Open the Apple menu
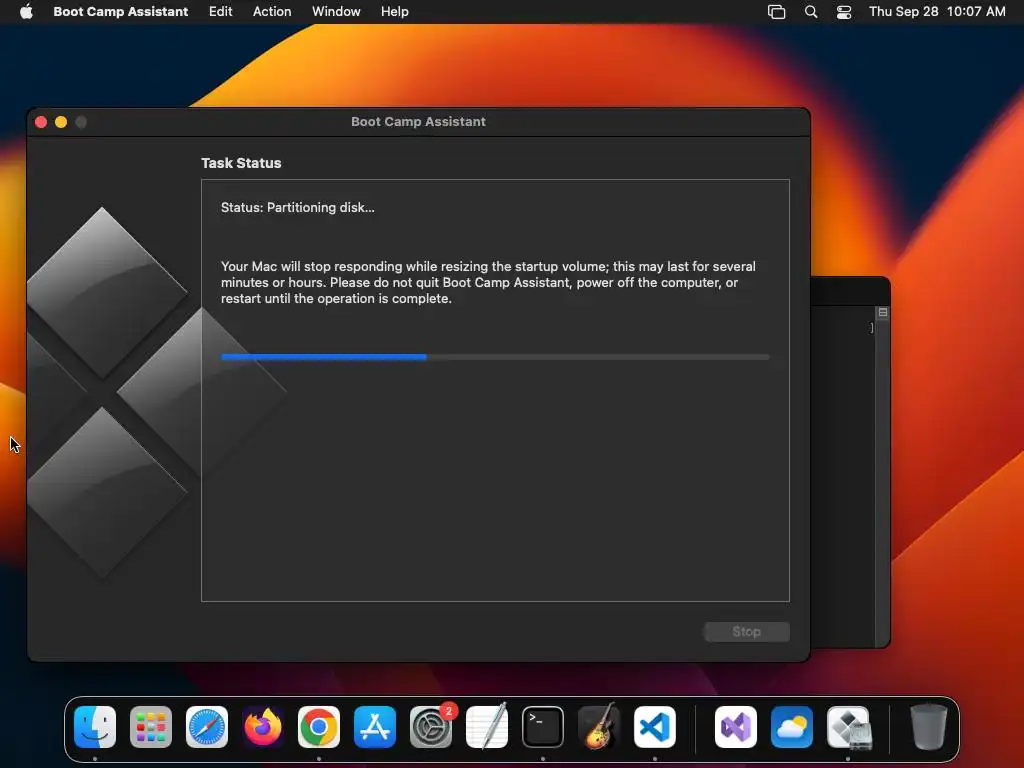This screenshot has width=1024, height=768. click(x=26, y=12)
